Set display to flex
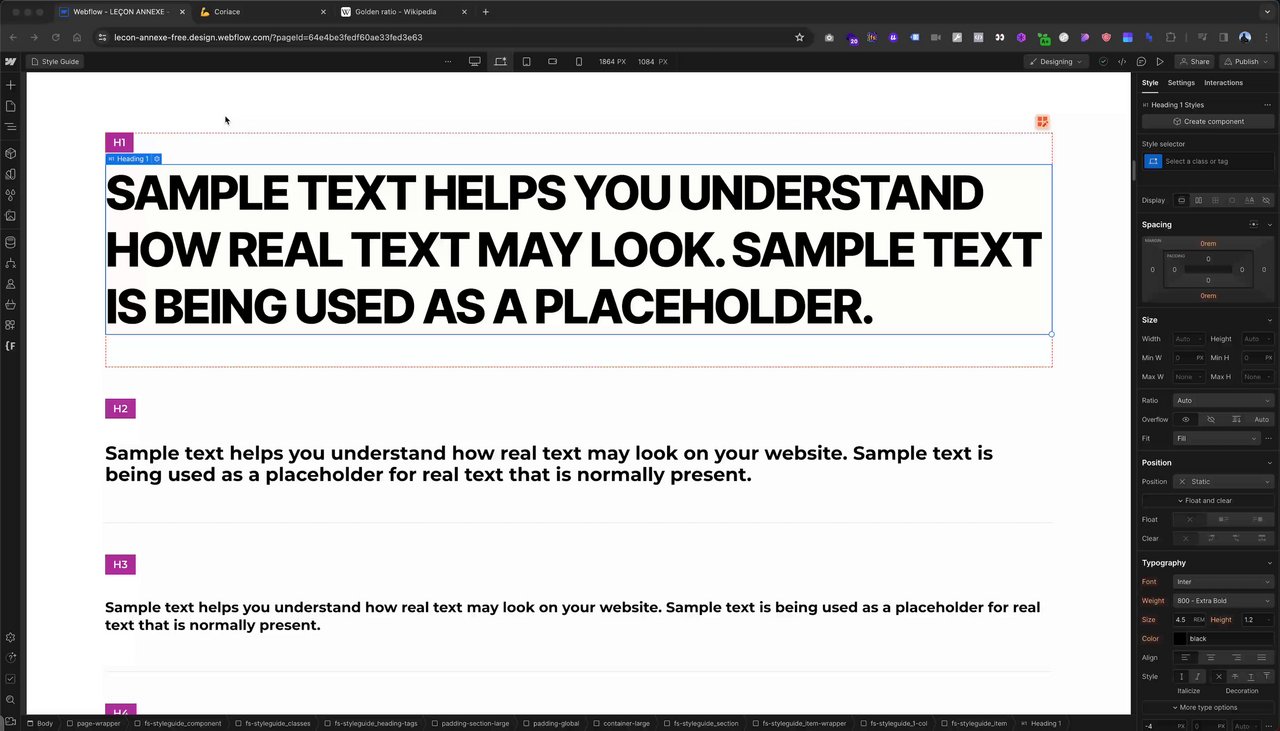 coord(1198,200)
